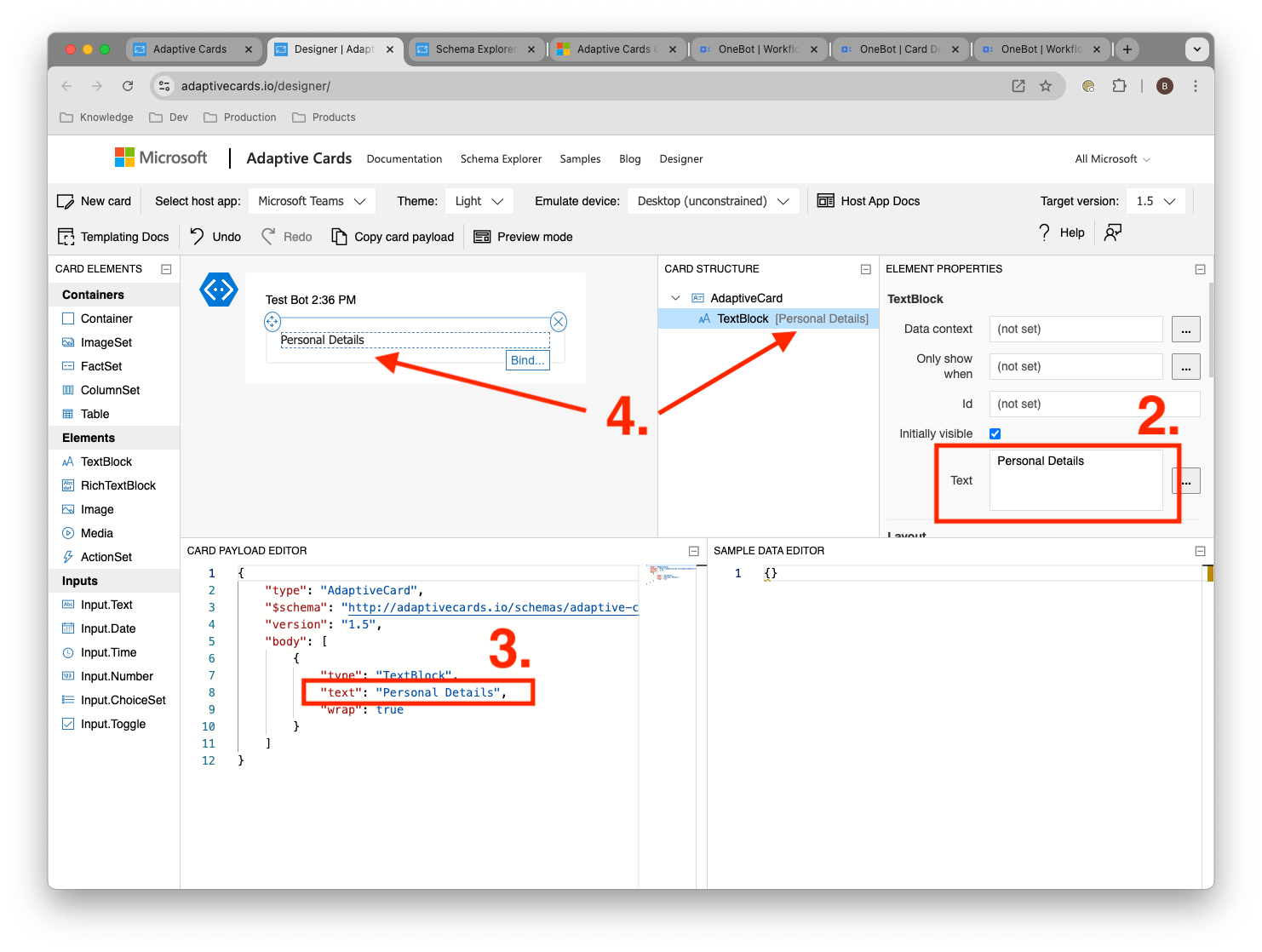
Task: Collapse the Sample Data Editor panel
Action: (1201, 551)
